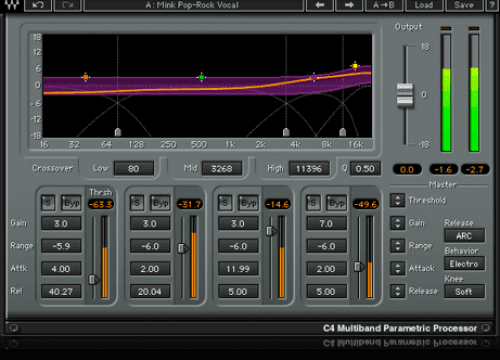
Task: Bypass band 3 with its Byp button
Action: click(249, 203)
